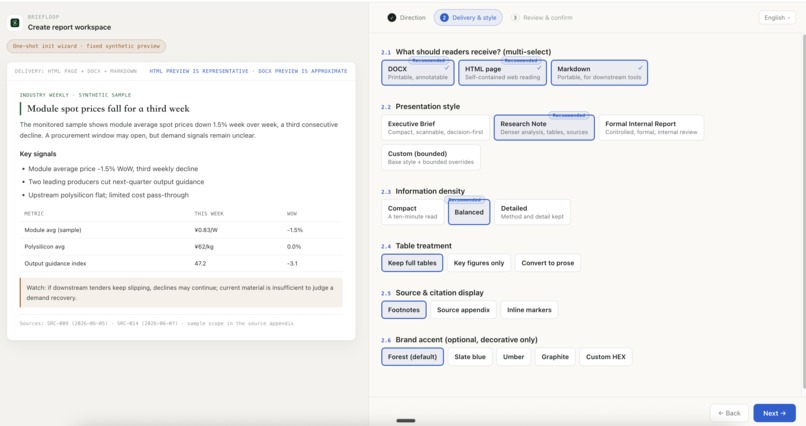
Task: Choose Inline markers citation display
Action: (529, 310)
